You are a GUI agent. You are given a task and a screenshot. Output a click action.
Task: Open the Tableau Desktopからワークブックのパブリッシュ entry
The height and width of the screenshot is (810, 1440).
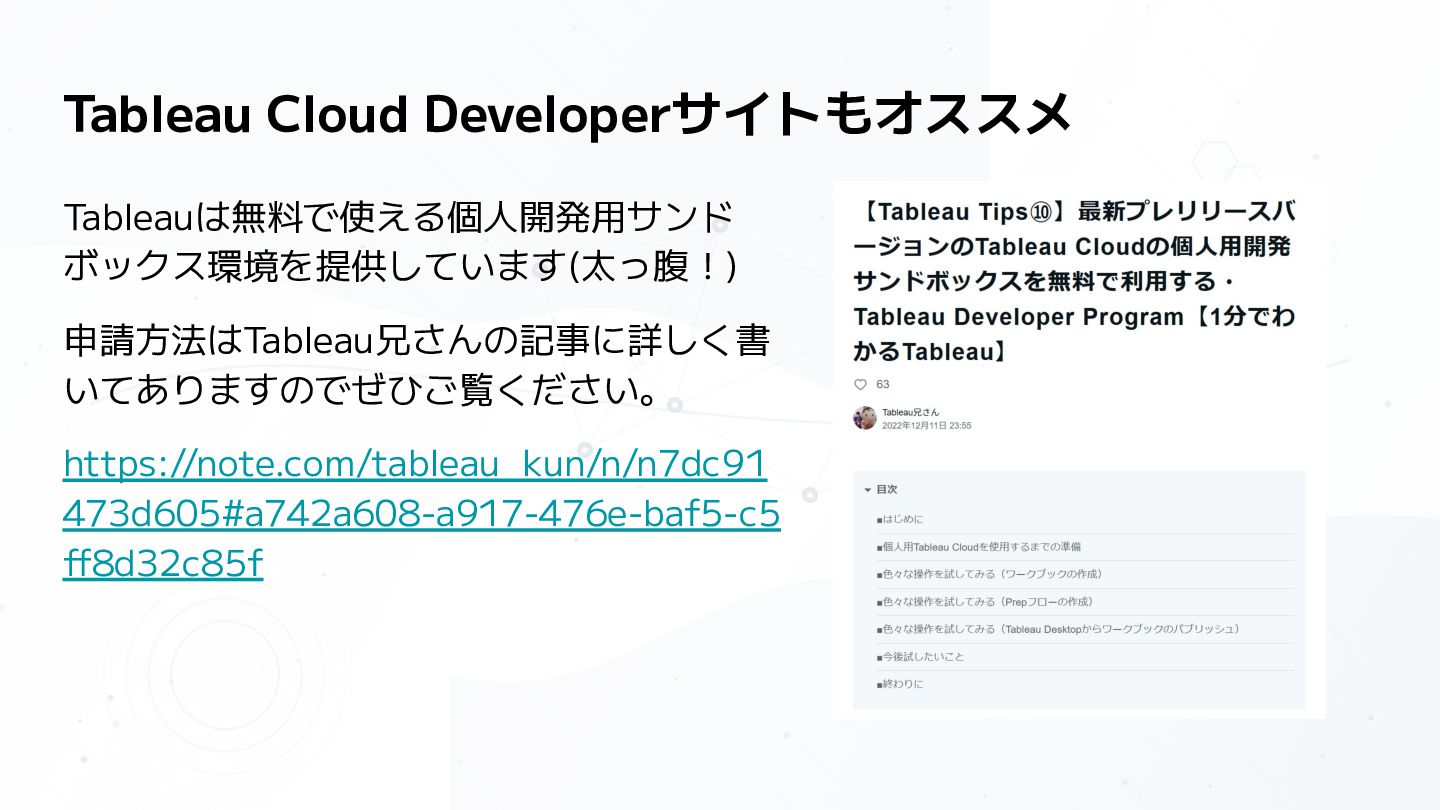click(x=1058, y=629)
